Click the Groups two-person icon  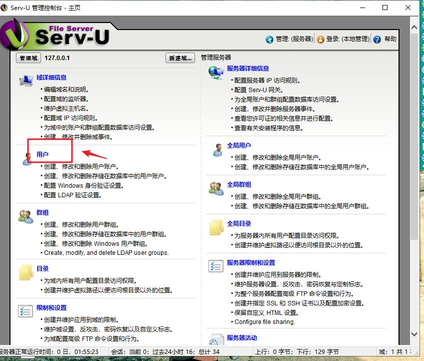[26, 217]
